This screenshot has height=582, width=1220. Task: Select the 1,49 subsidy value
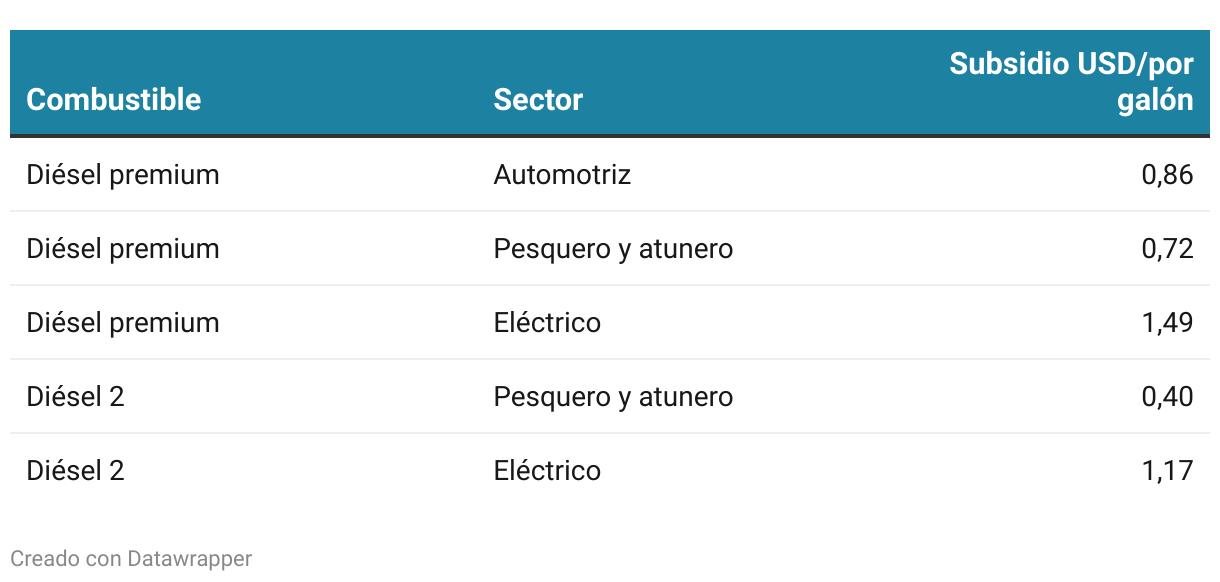click(1167, 323)
